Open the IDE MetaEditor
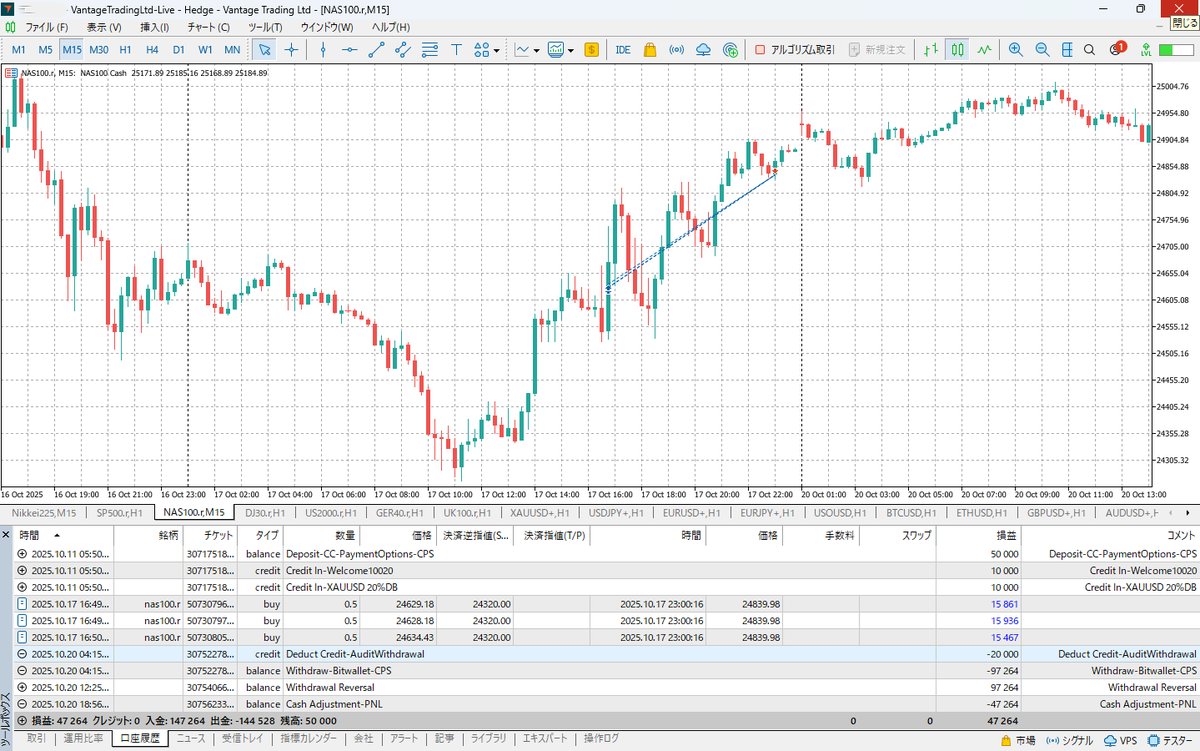This screenshot has width=1200, height=751. coord(623,49)
